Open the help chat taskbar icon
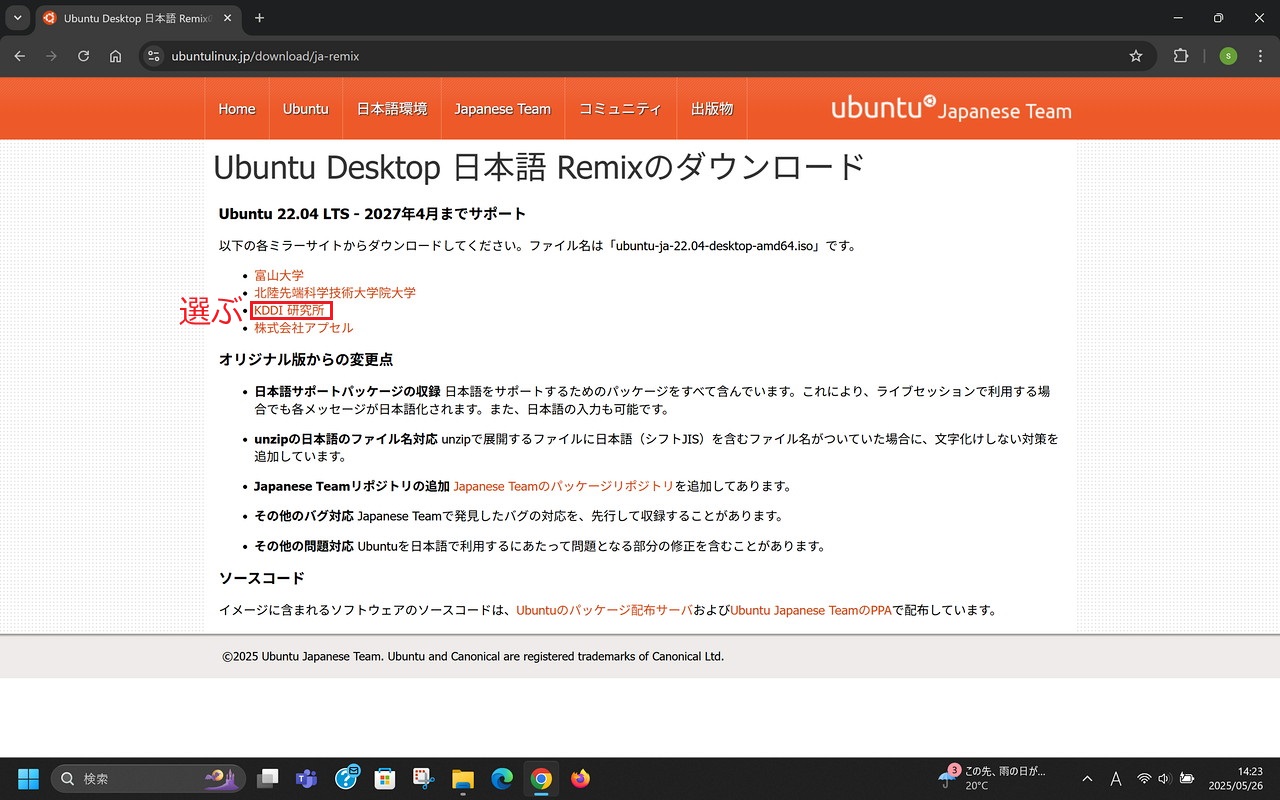Viewport: 1280px width, 800px height. pos(346,778)
